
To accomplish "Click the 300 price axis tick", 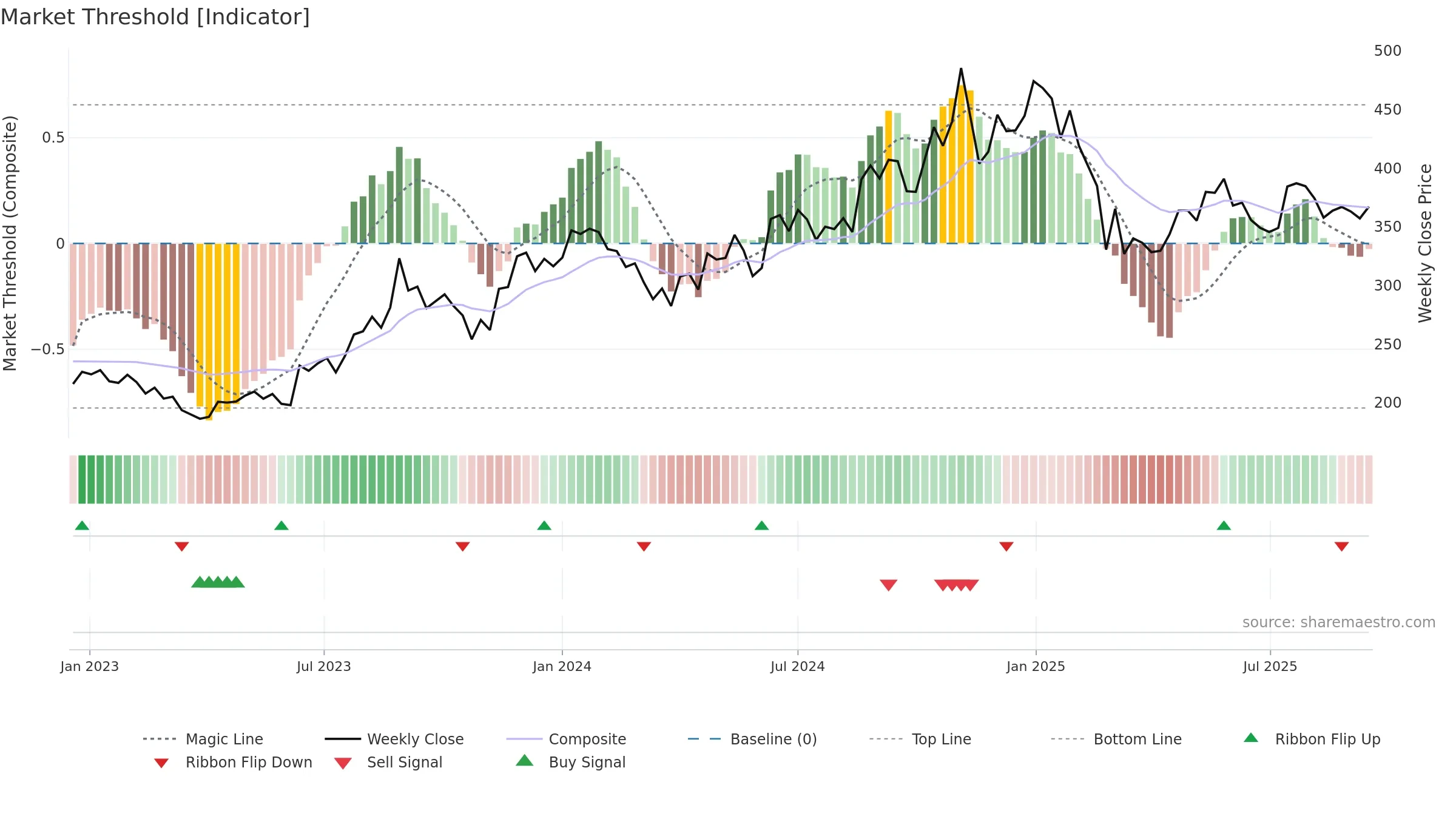I will coord(1387,286).
